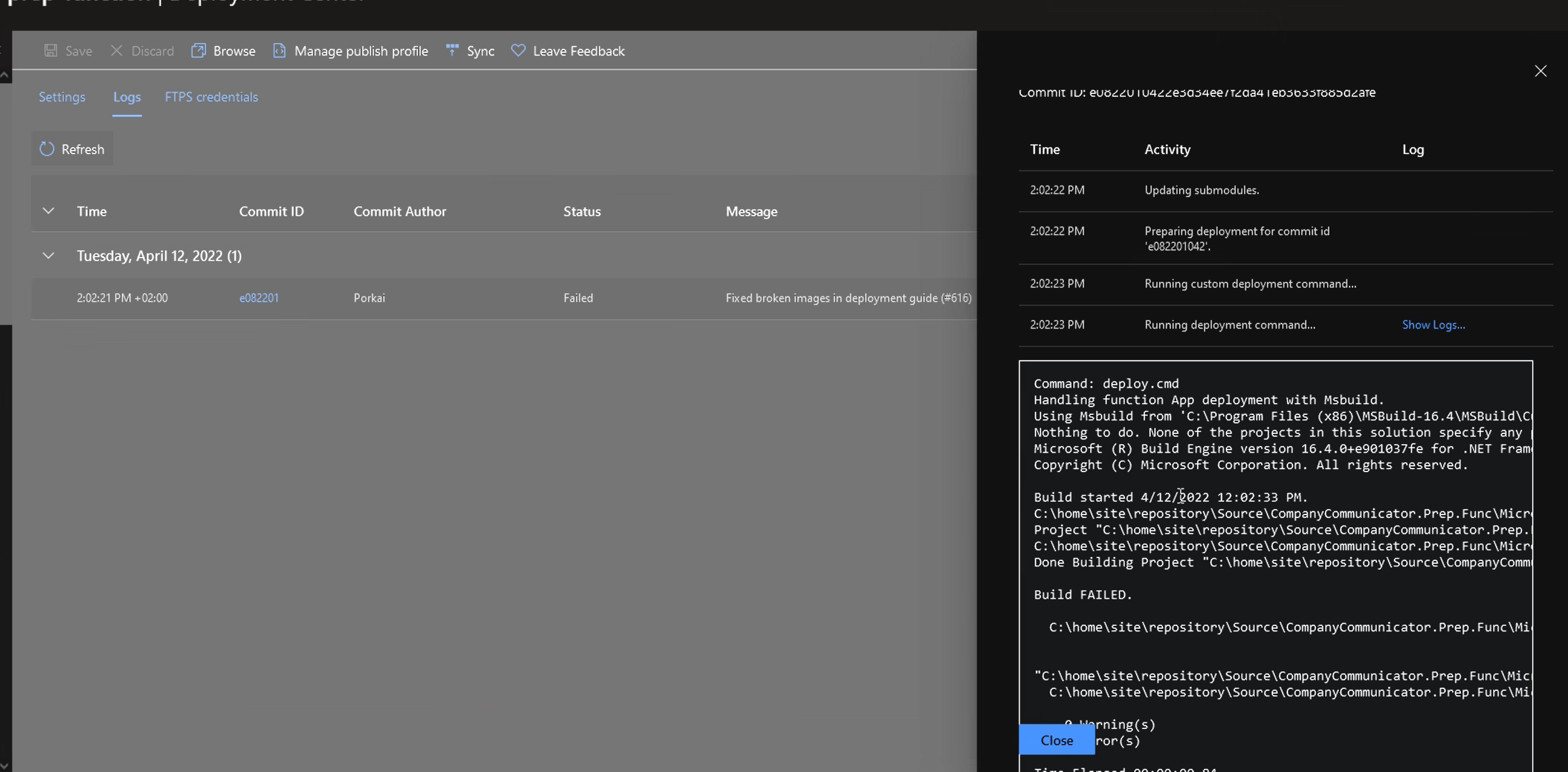This screenshot has width=1568, height=772.
Task: Click the Refresh button
Action: pyautogui.click(x=72, y=149)
